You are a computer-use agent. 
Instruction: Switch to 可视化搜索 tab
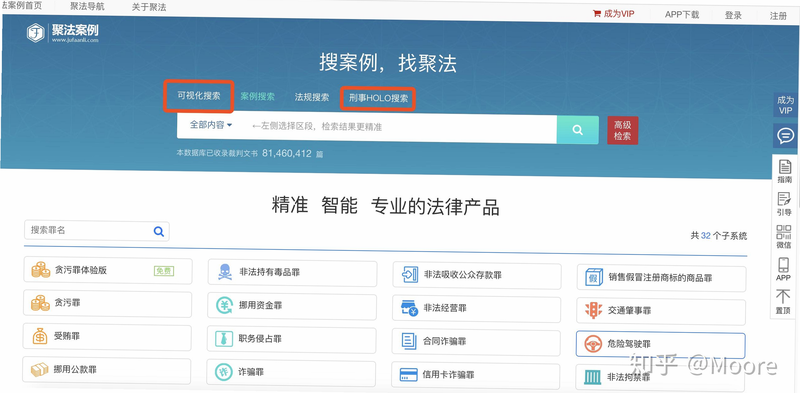199,95
